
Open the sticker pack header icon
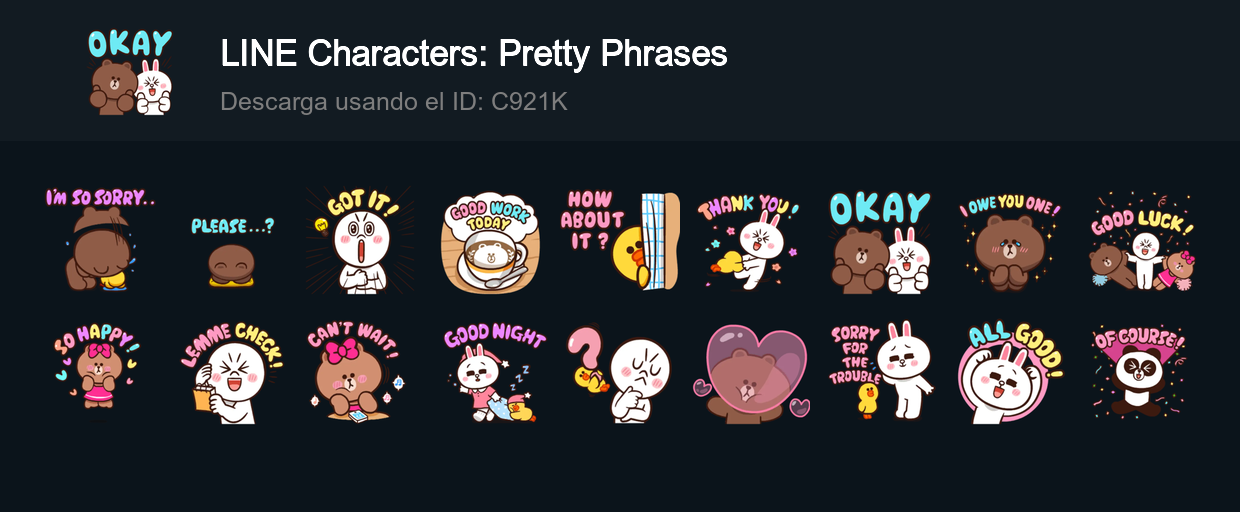[131, 71]
